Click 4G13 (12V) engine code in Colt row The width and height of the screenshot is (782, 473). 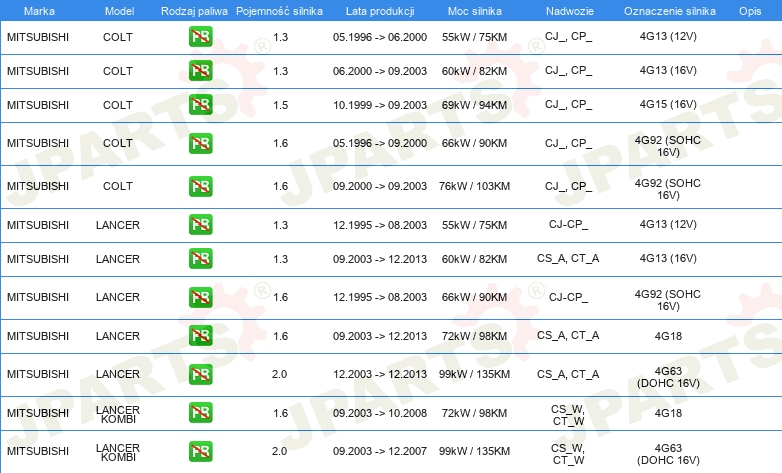pyautogui.click(x=668, y=36)
